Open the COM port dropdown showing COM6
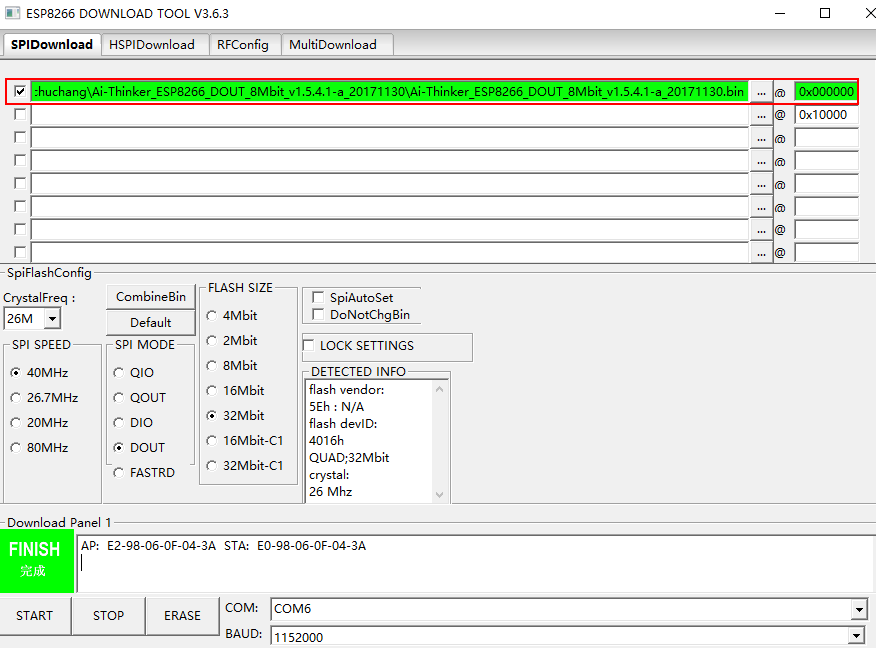876x648 pixels. pos(859,609)
